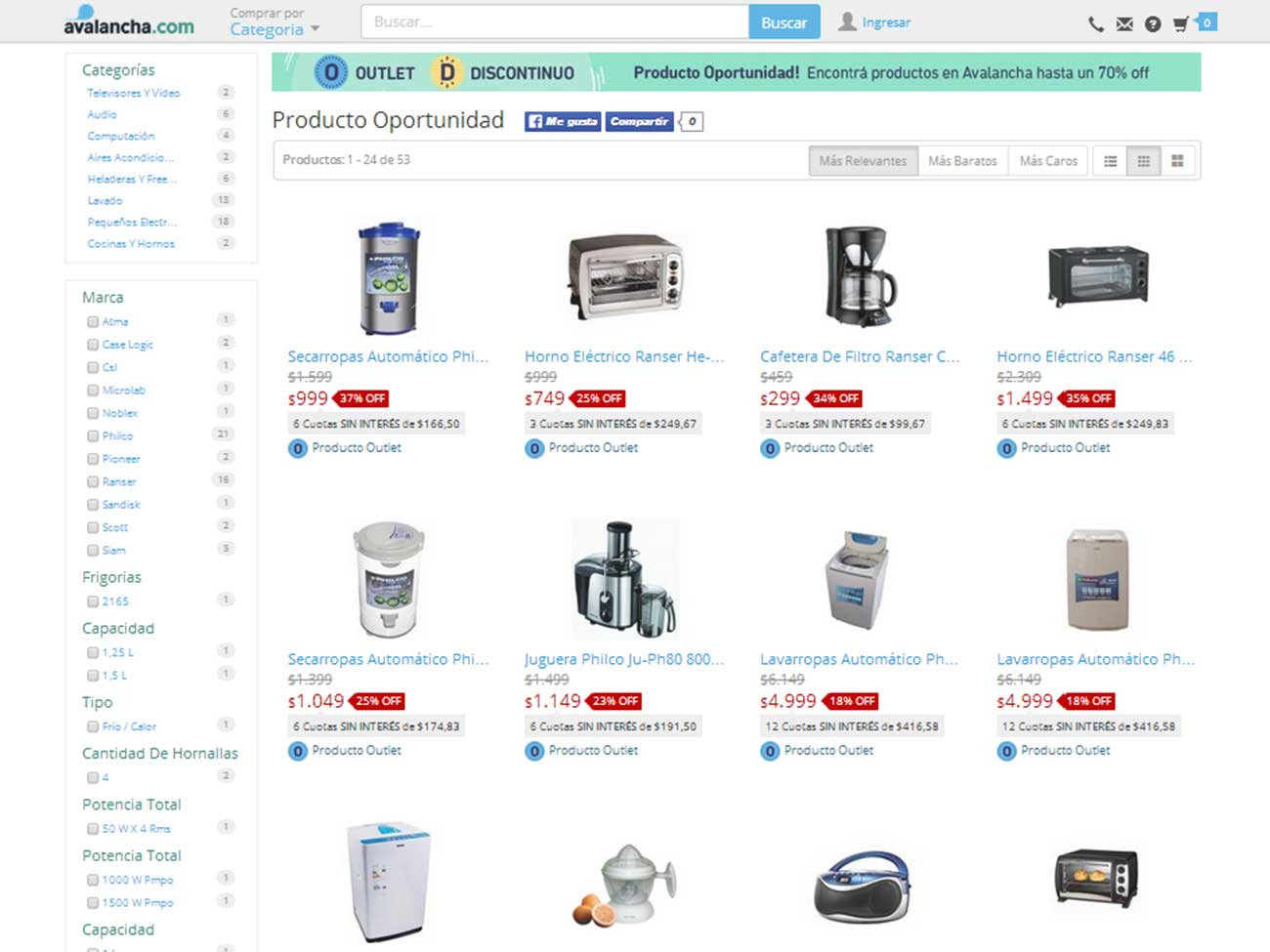Click the phone contact icon in header
This screenshot has height=952, width=1270.
point(1096,24)
